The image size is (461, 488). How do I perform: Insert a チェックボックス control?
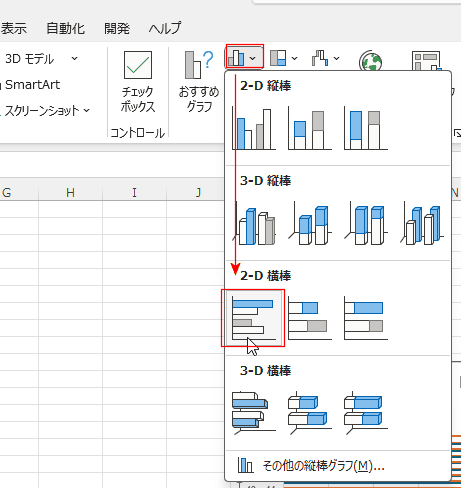click(138, 82)
